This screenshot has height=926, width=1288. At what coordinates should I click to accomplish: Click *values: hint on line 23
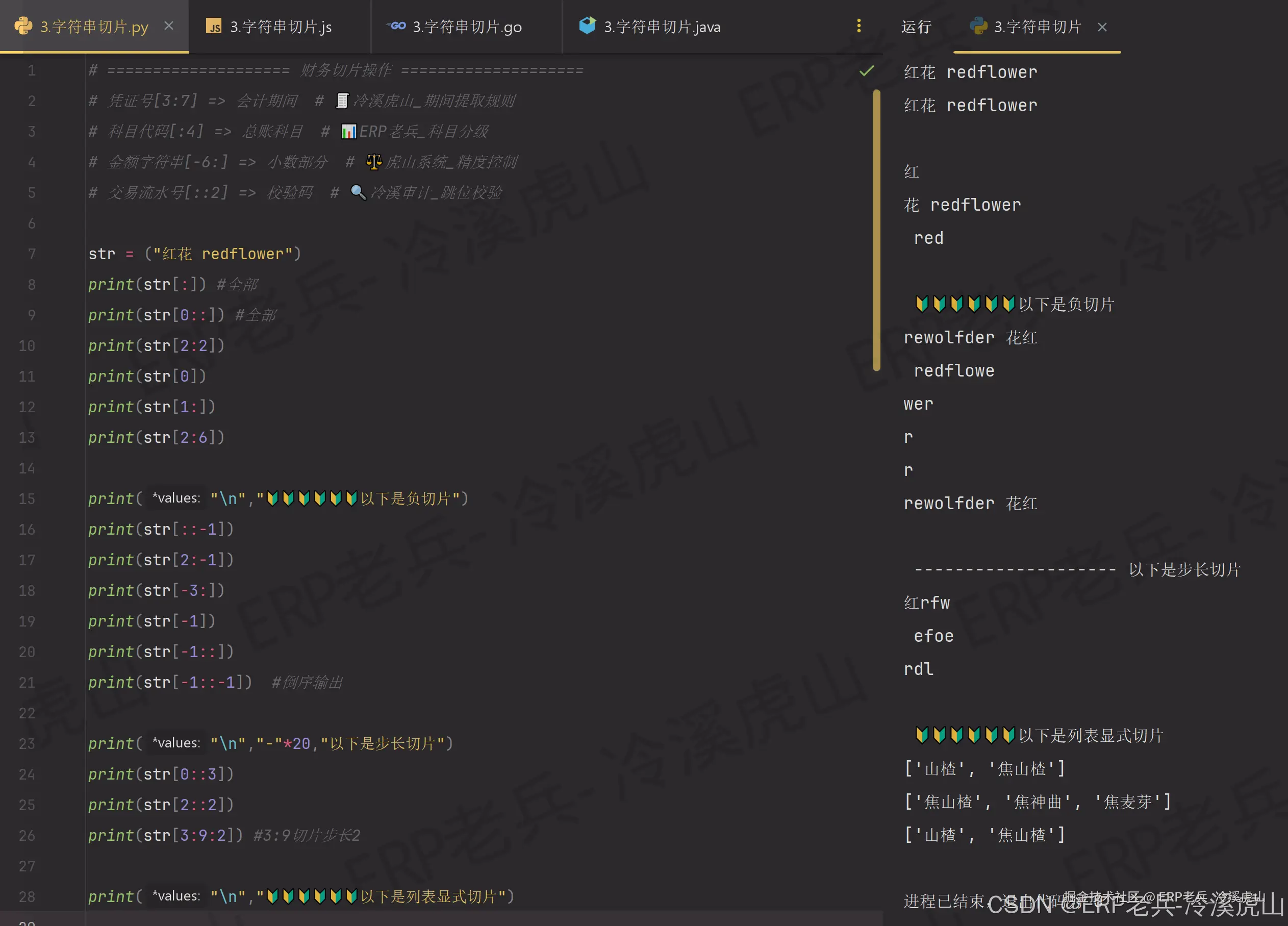pos(176,743)
